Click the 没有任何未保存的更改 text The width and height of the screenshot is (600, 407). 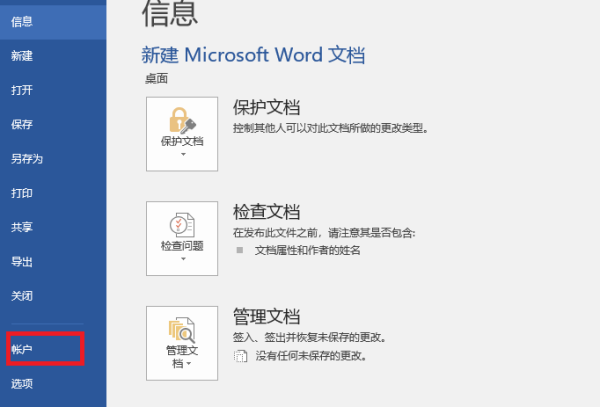pos(311,356)
